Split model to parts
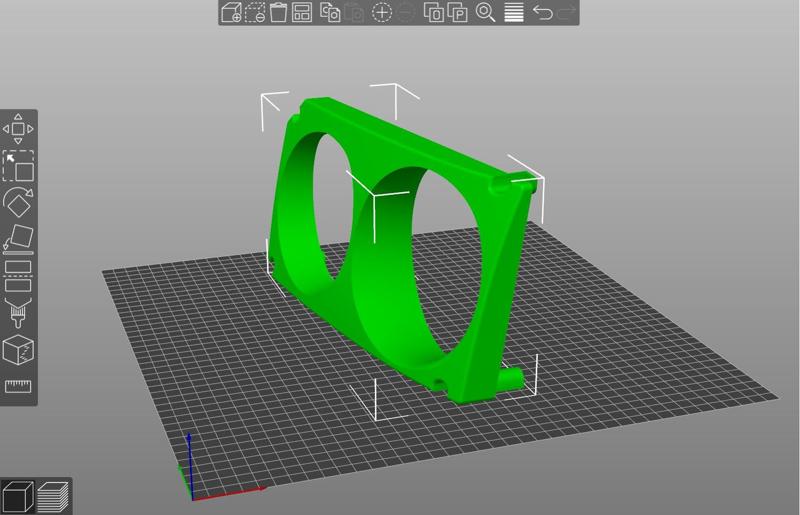This screenshot has width=800, height=515. (x=457, y=12)
